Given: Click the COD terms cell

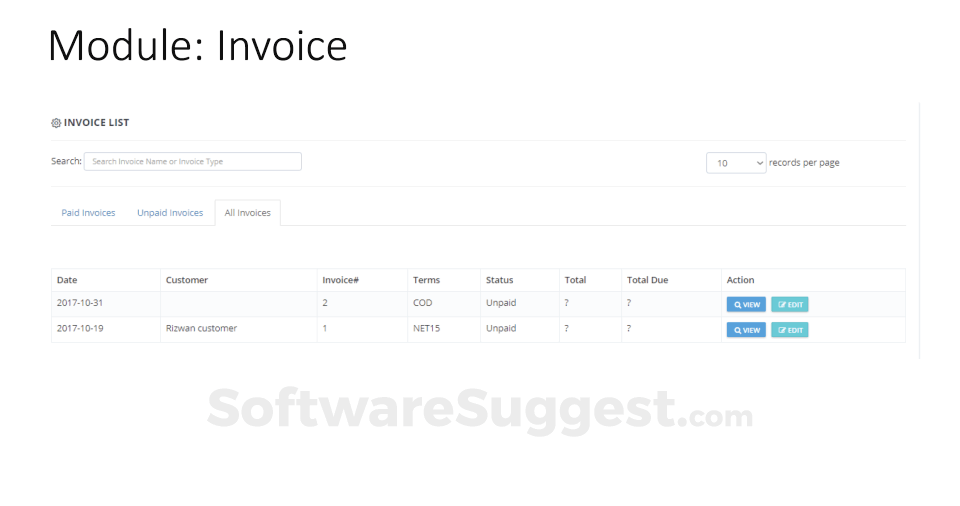Looking at the screenshot, I should click(x=422, y=303).
